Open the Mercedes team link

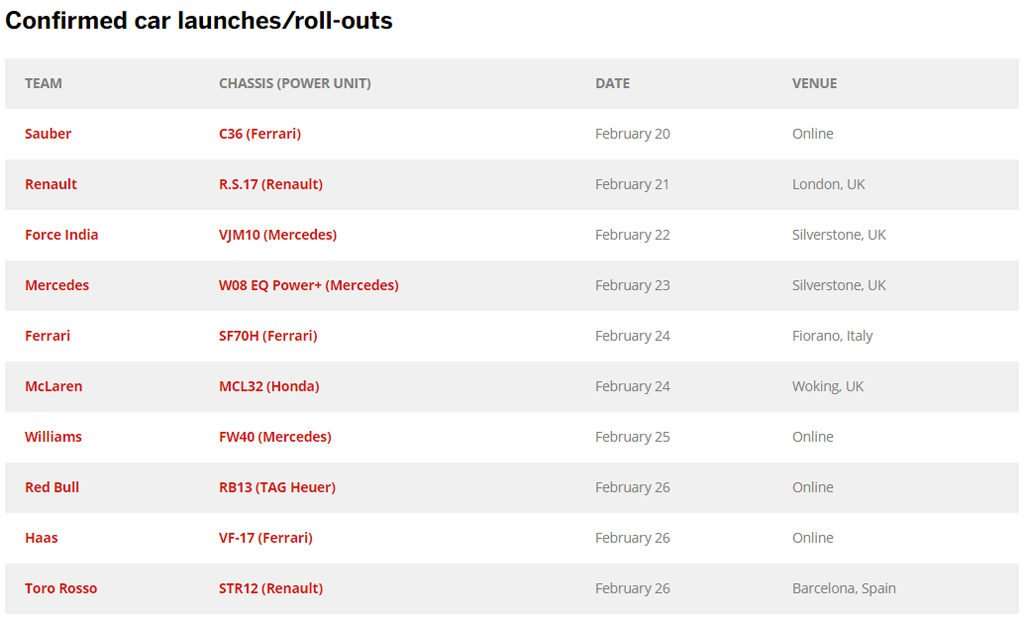click(x=57, y=285)
